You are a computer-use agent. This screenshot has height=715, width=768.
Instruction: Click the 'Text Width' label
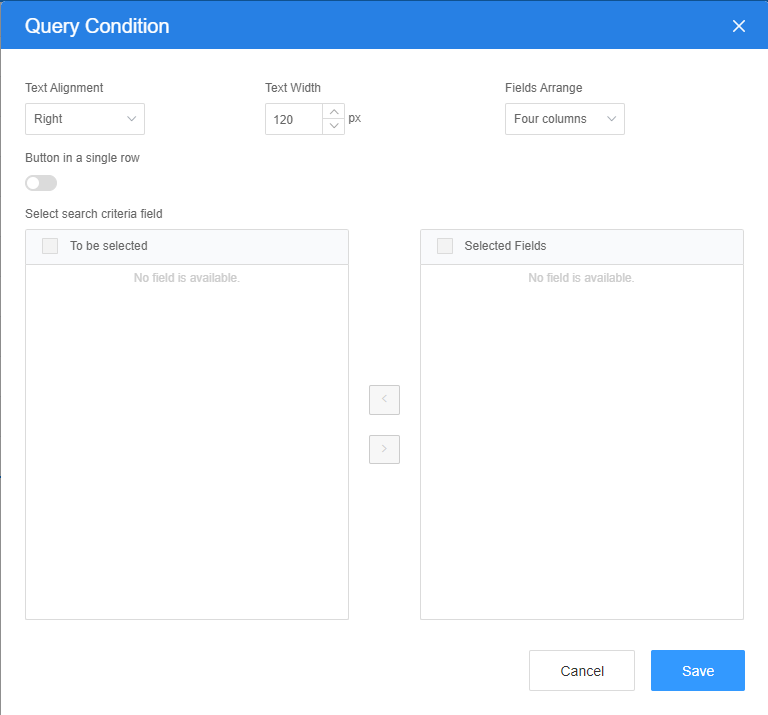click(293, 88)
